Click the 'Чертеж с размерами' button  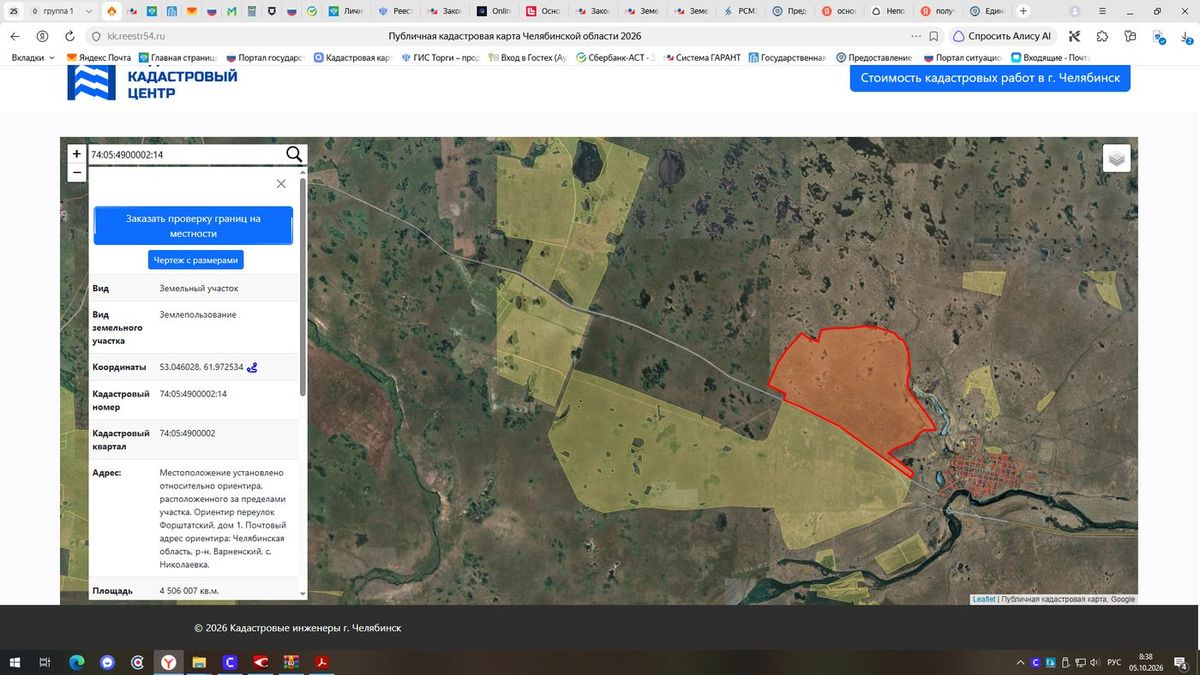click(x=196, y=260)
